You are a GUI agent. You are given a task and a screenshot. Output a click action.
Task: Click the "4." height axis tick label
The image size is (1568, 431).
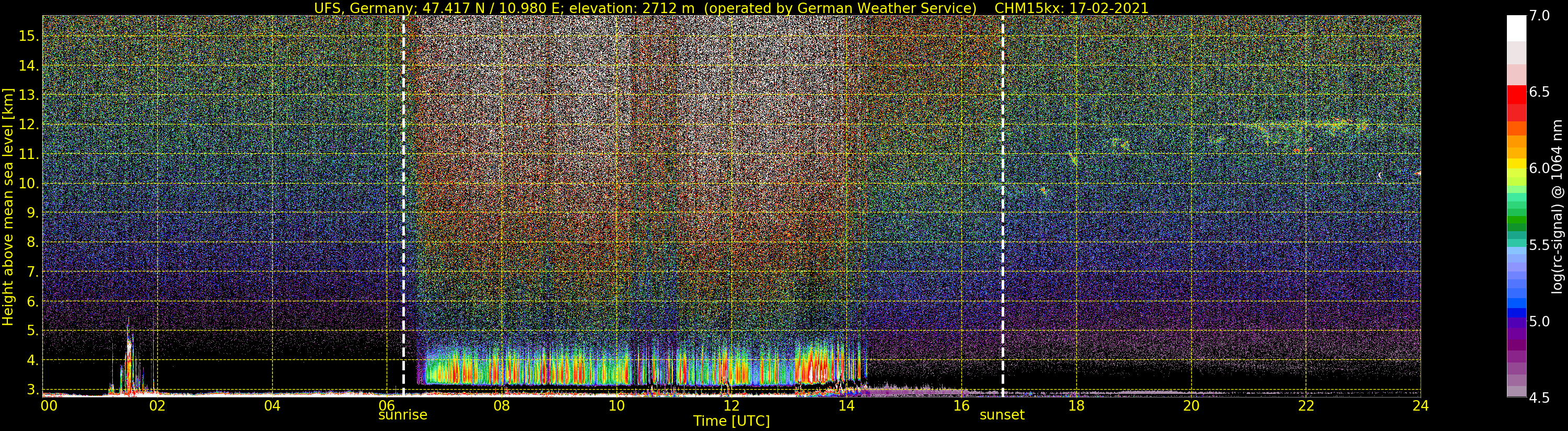32,360
